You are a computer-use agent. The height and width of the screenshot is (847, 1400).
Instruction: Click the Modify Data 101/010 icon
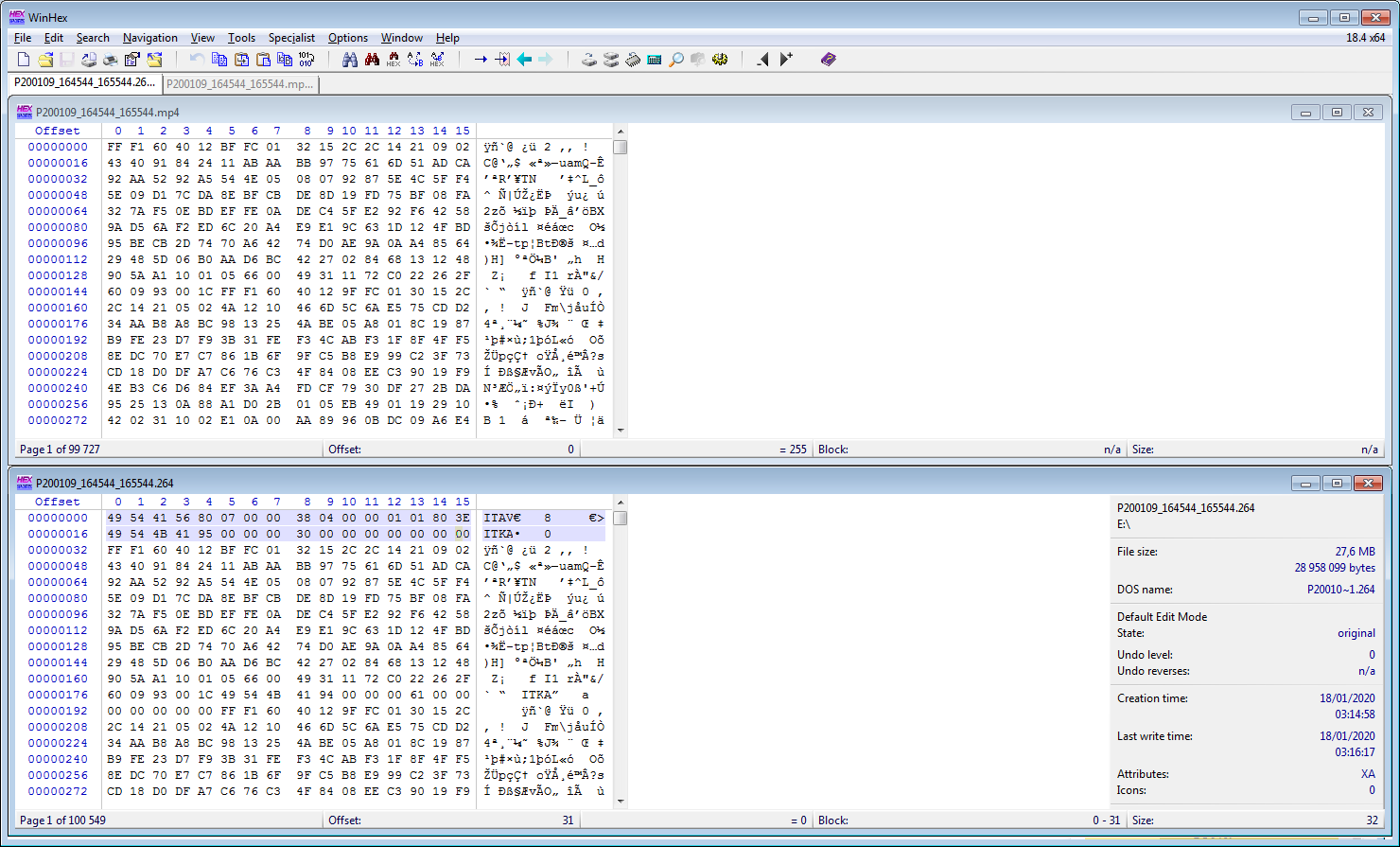tap(306, 60)
